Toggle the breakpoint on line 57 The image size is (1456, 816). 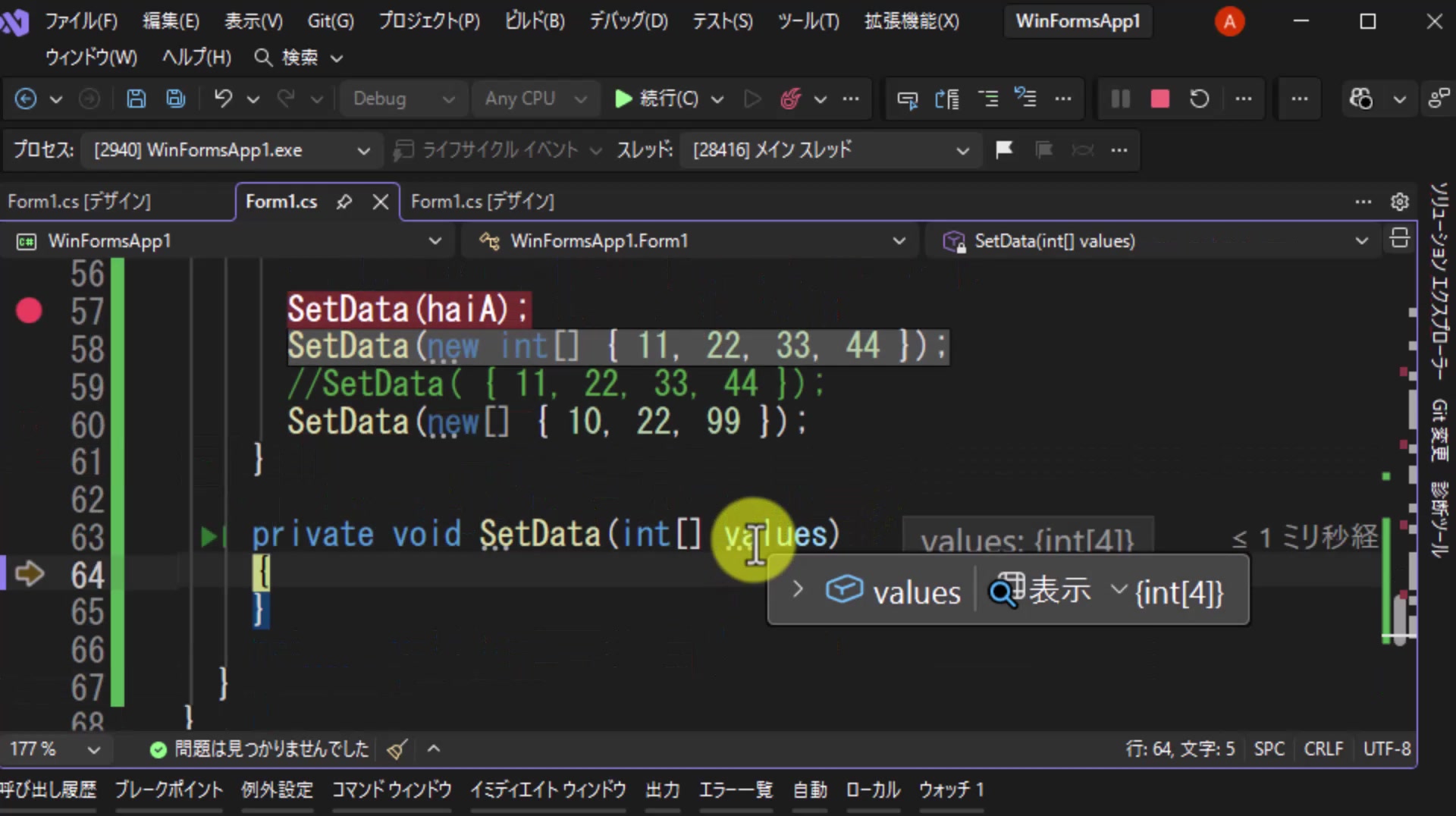pyautogui.click(x=29, y=310)
